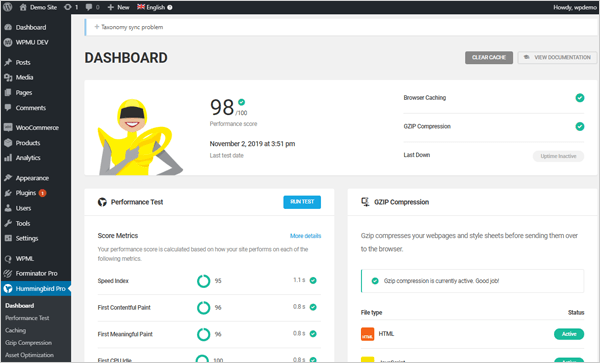Open the updates indicator showing 1
The image size is (600, 363).
click(x=71, y=7)
